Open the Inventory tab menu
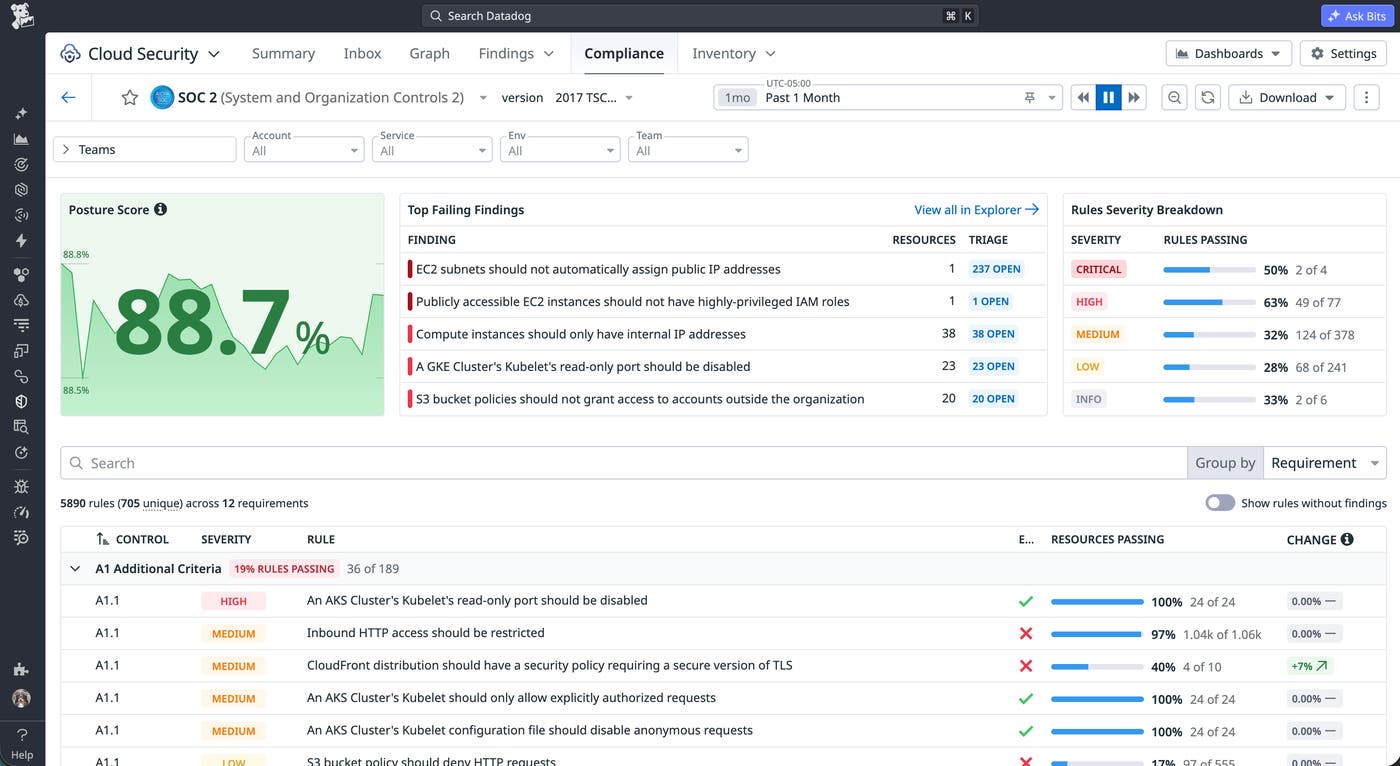The image size is (1400, 766). (734, 53)
